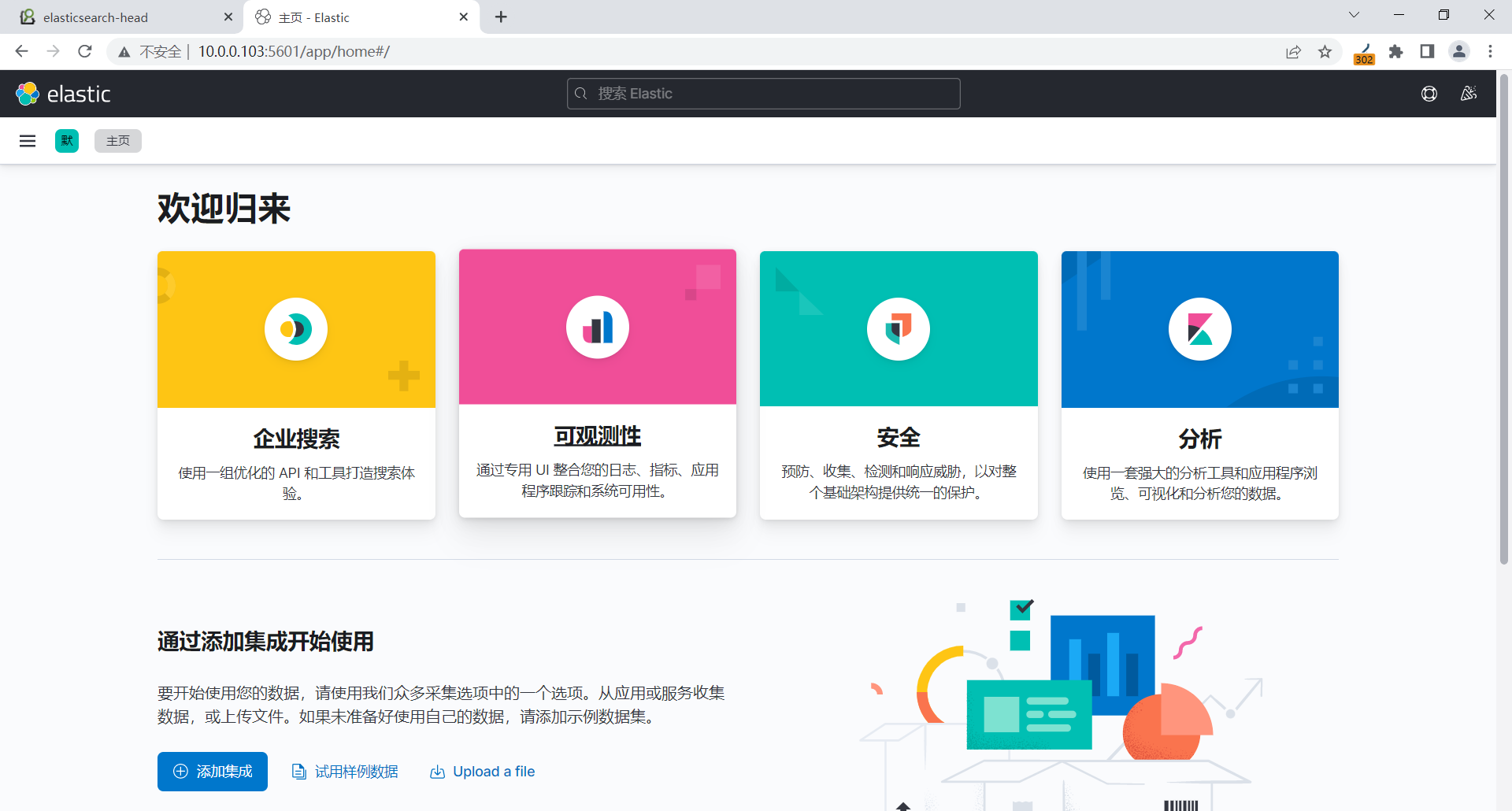Image resolution: width=1512 pixels, height=811 pixels.
Task: Open the hamburger navigation menu
Action: pyautogui.click(x=28, y=141)
